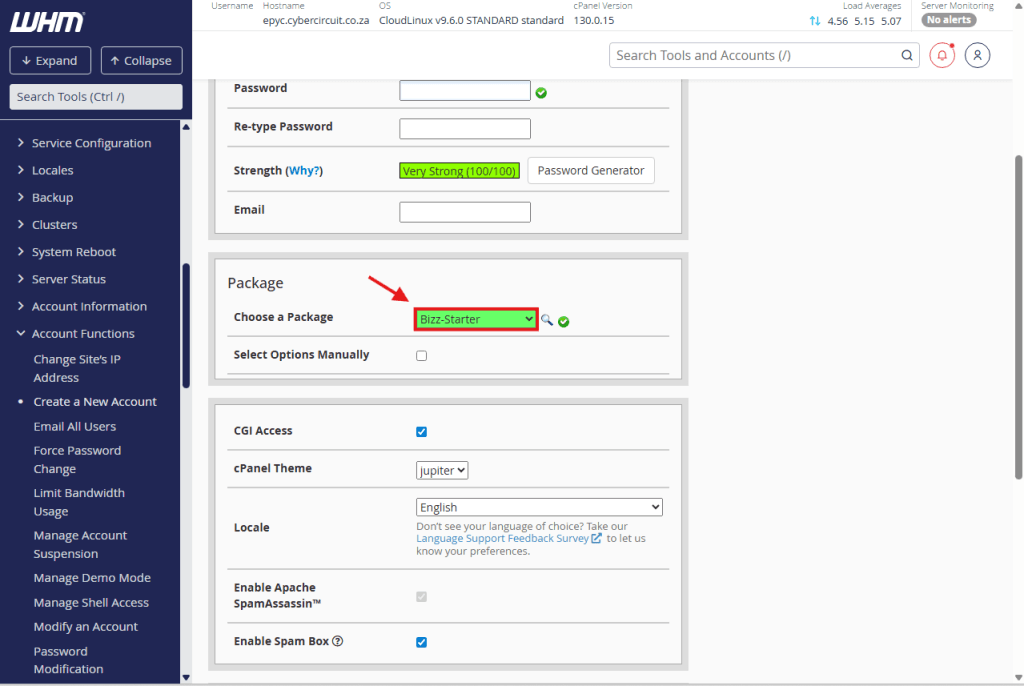
Task: Open the Language Support Feedback Survey link
Action: tap(503, 539)
